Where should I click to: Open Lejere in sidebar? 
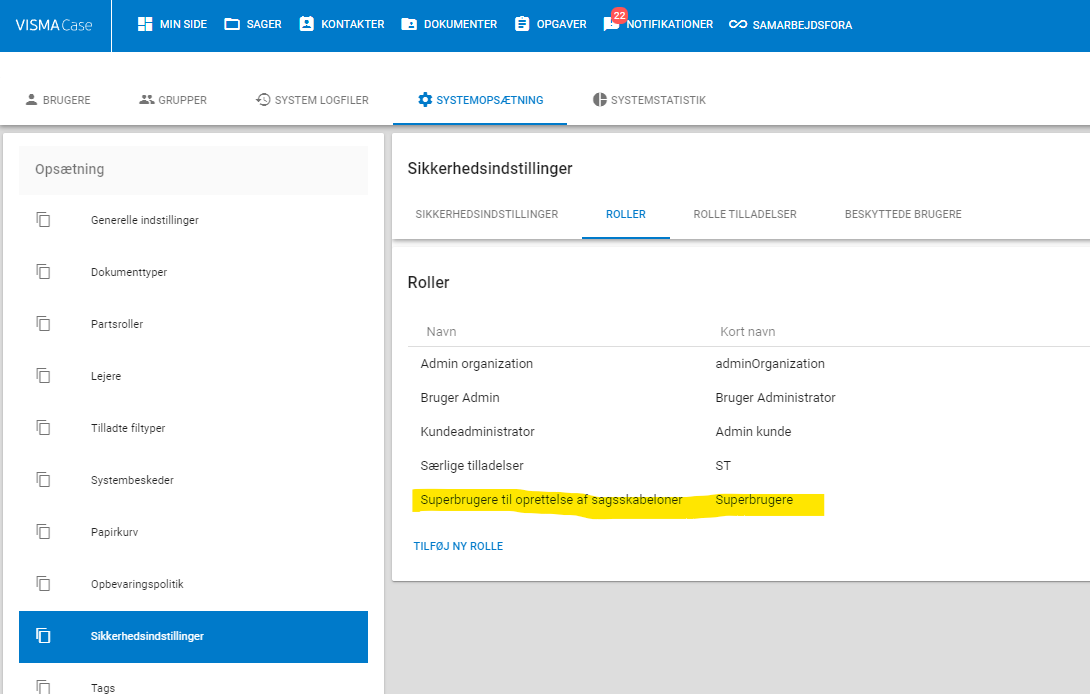tap(193, 376)
